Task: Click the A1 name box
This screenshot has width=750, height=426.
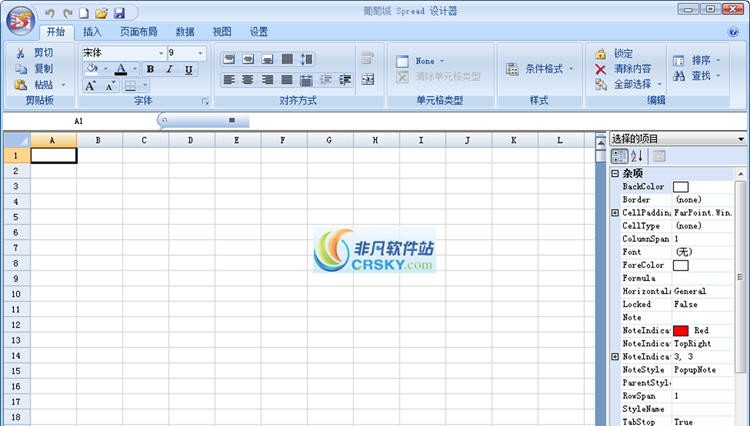Action: (x=79, y=121)
